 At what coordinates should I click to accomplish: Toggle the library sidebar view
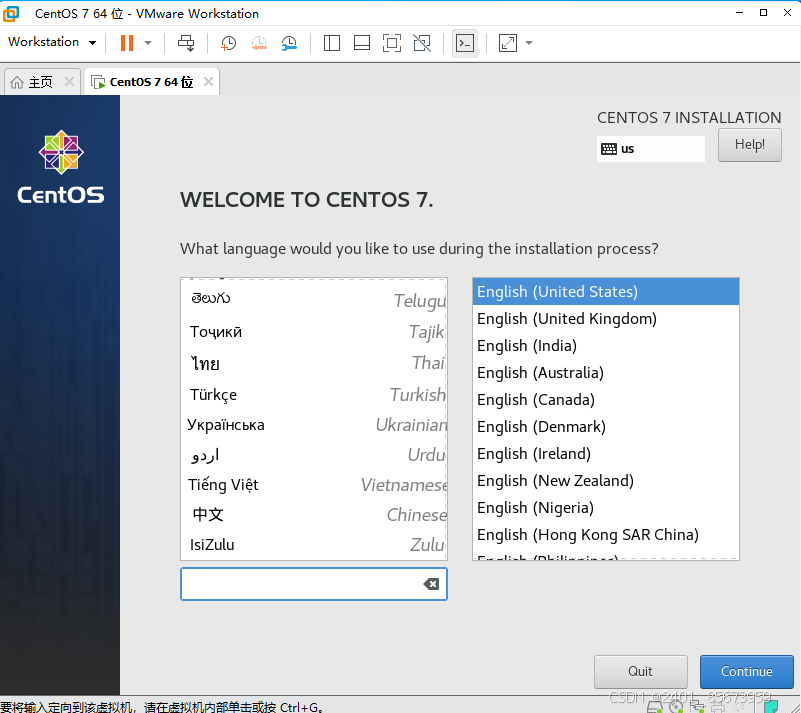pyautogui.click(x=332, y=43)
